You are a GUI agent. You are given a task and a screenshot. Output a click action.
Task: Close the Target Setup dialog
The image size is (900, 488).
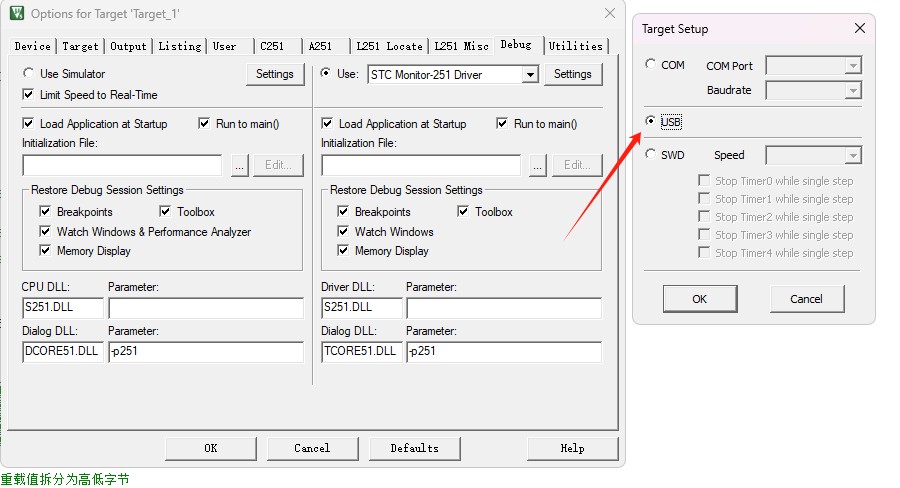[x=859, y=28]
